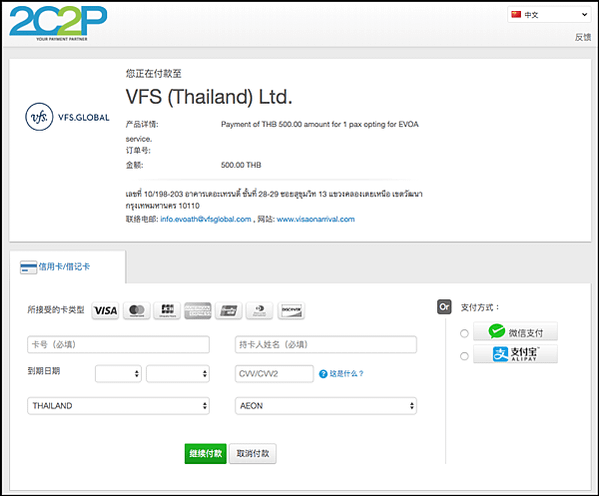Click the American Express card icon
Screen dimensions: 599x496
(198, 310)
